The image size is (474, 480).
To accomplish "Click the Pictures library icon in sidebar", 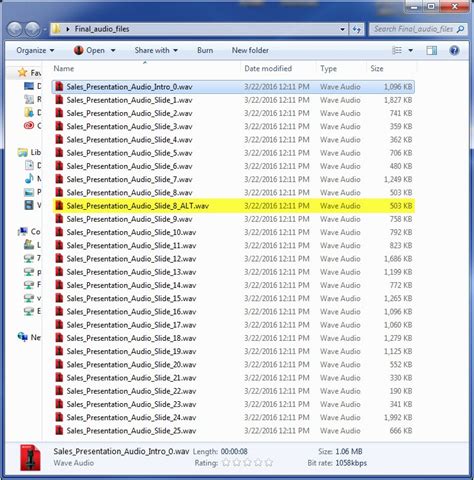I will (x=29, y=192).
